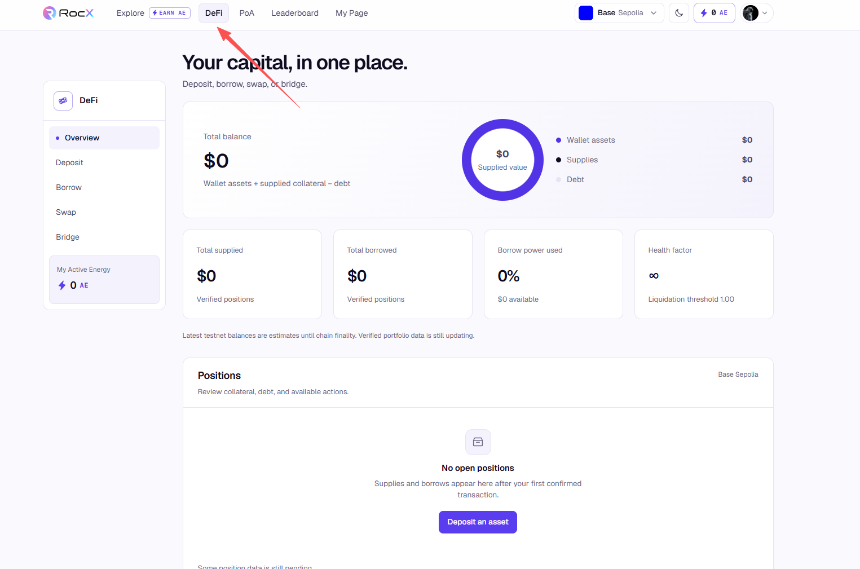Click the Supplied value donut chart
Image resolution: width=860 pixels, height=569 pixels.
[x=502, y=160]
